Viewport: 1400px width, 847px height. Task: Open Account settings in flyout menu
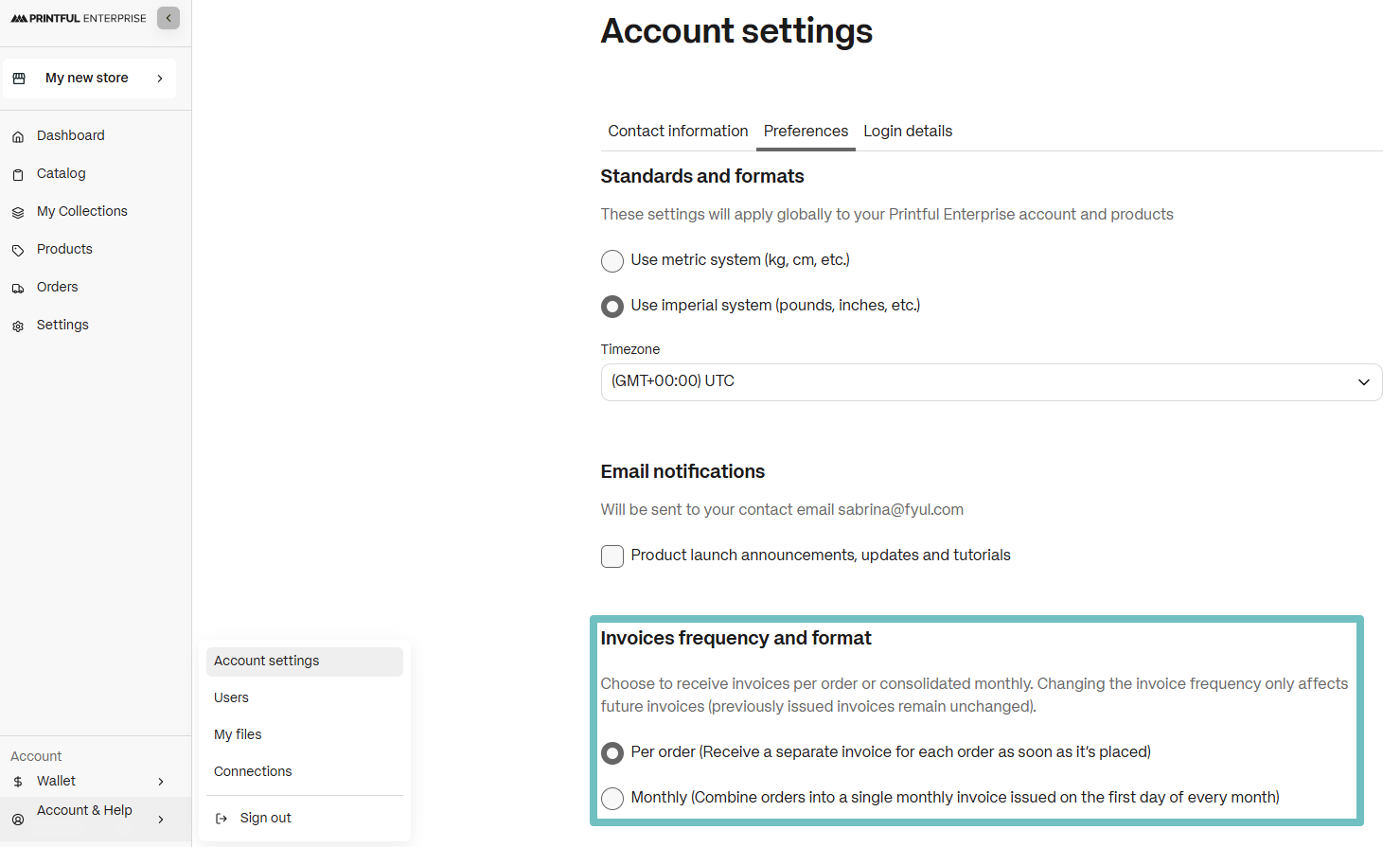pos(305,662)
